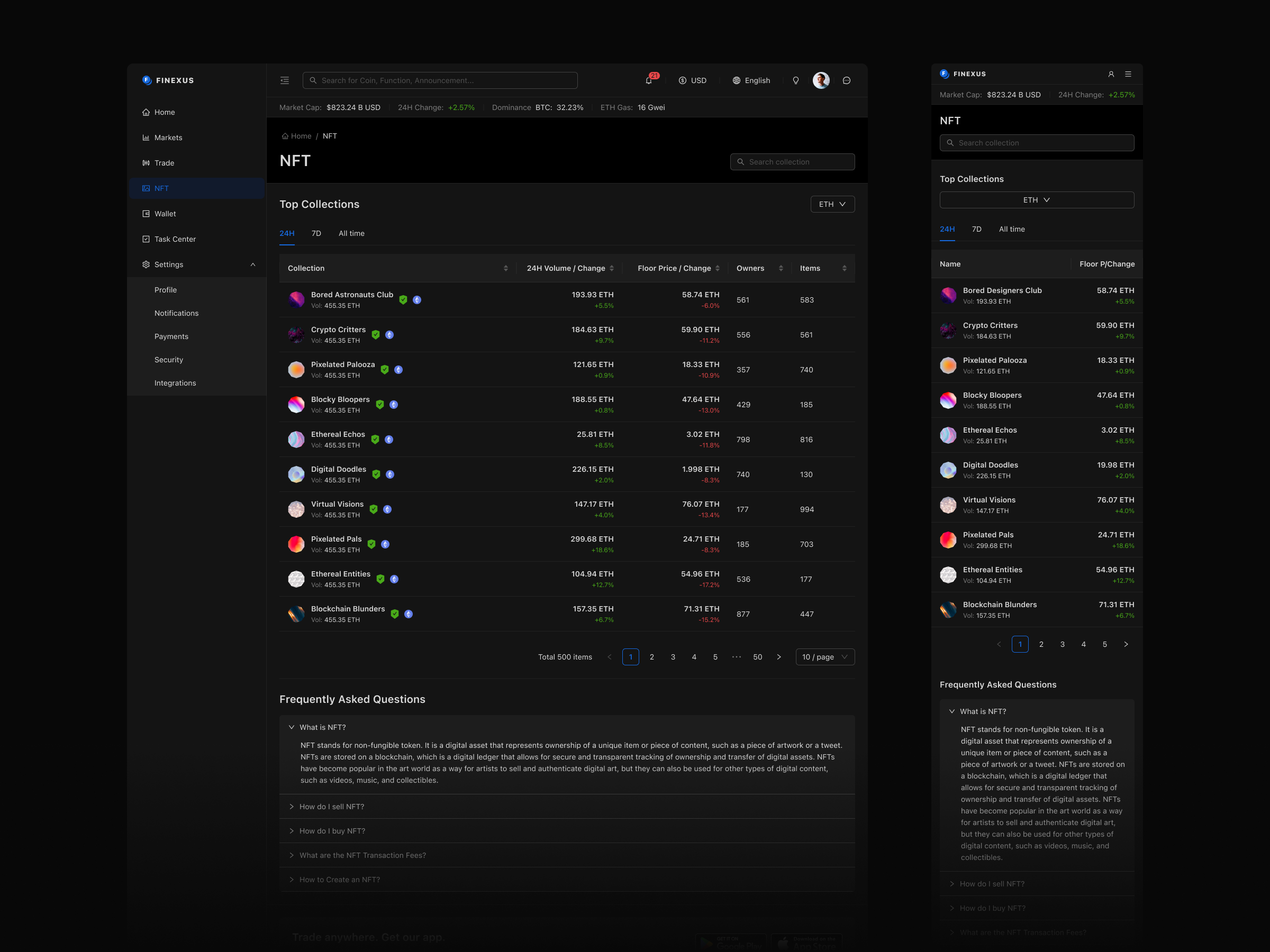Sort by 24H Volume / Change column
The image size is (1270, 952).
coord(612,268)
